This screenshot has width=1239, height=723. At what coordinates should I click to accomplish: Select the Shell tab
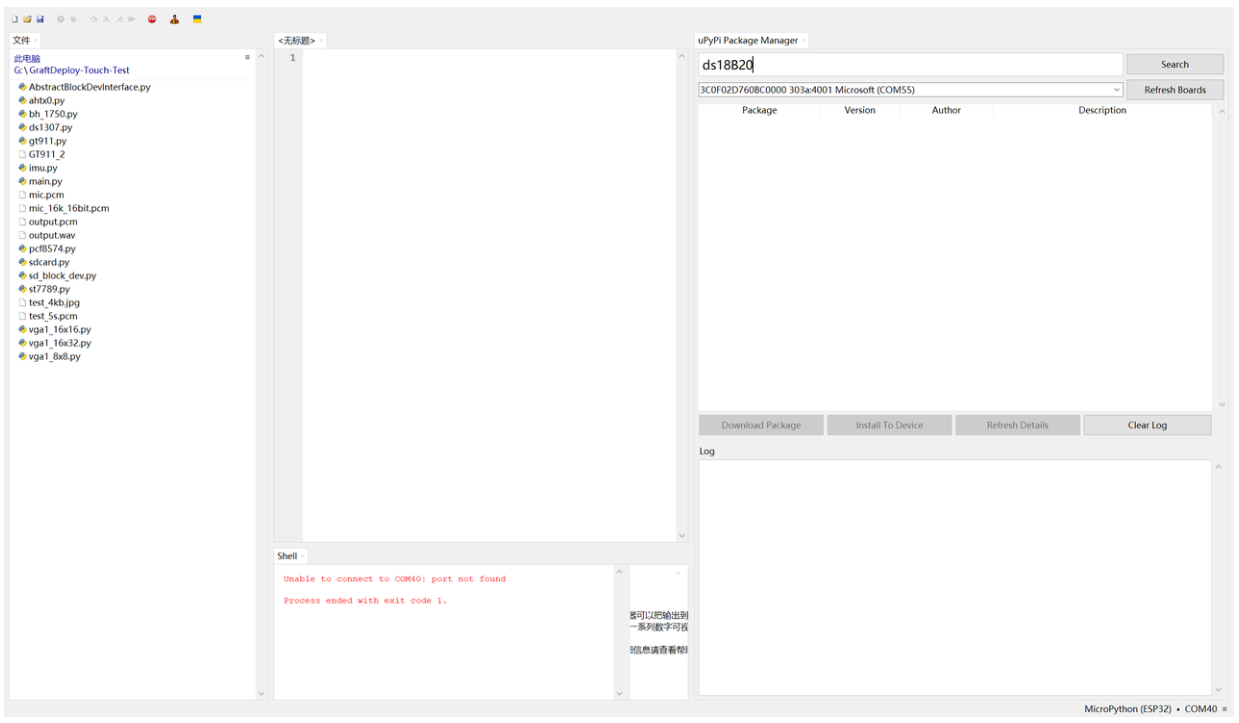(x=287, y=556)
